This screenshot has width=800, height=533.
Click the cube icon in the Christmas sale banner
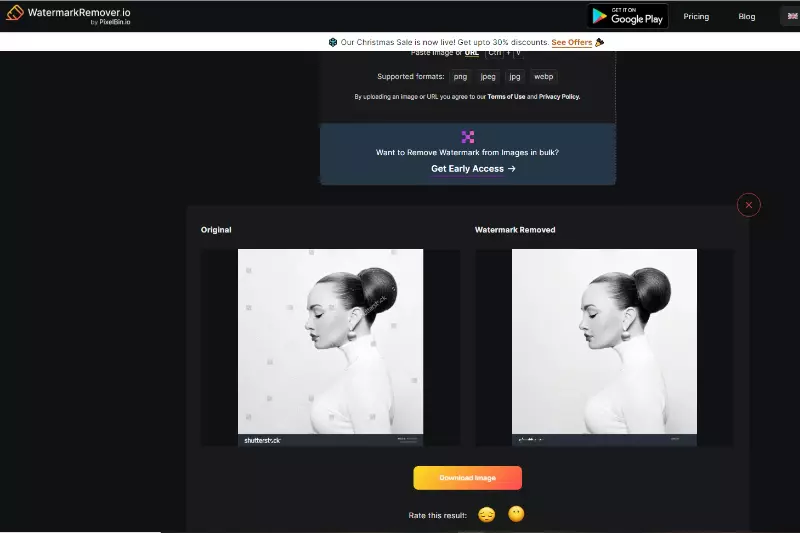(333, 43)
